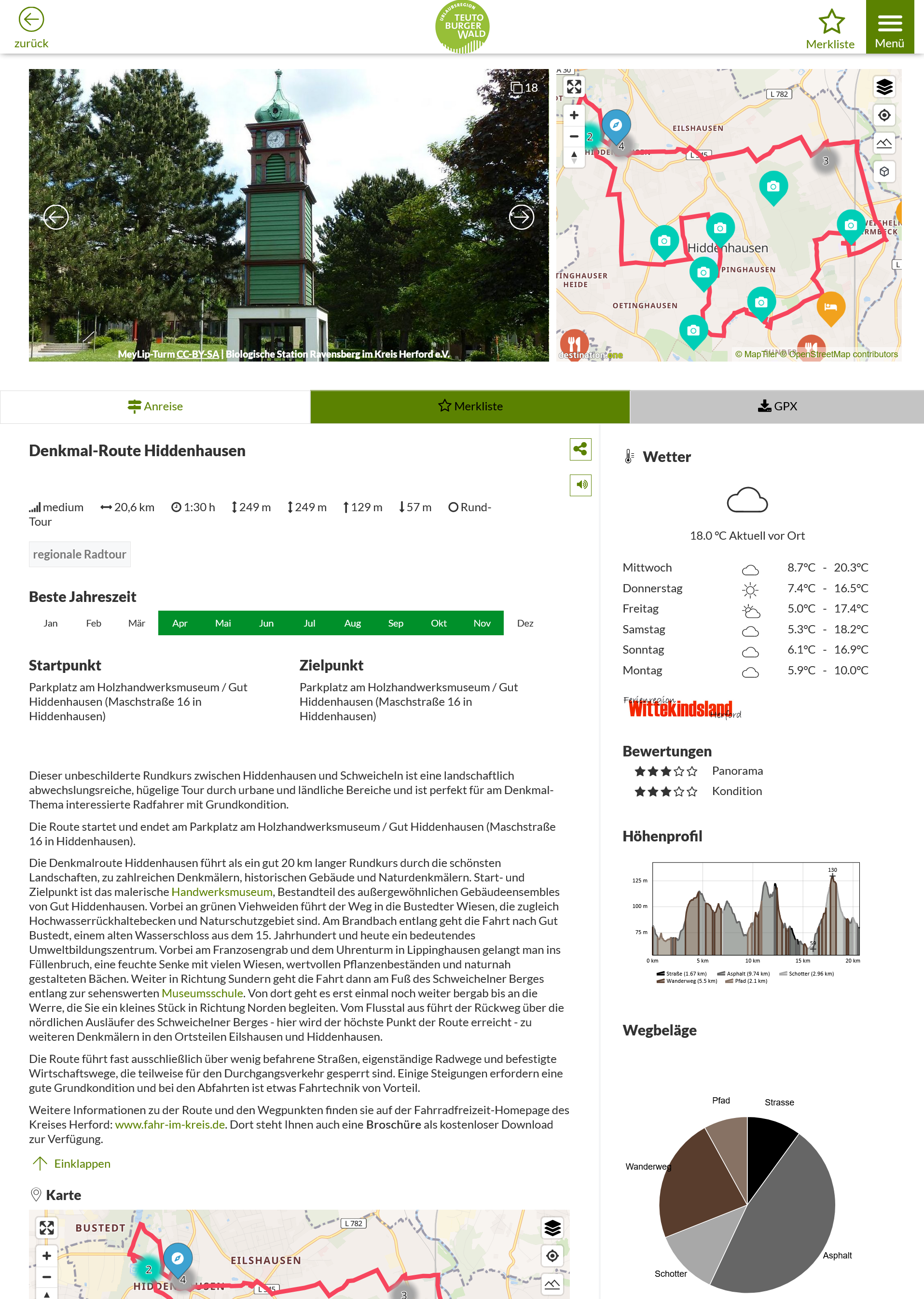The width and height of the screenshot is (924, 1299).
Task: Locate my position on lower Karte map
Action: click(x=552, y=1256)
